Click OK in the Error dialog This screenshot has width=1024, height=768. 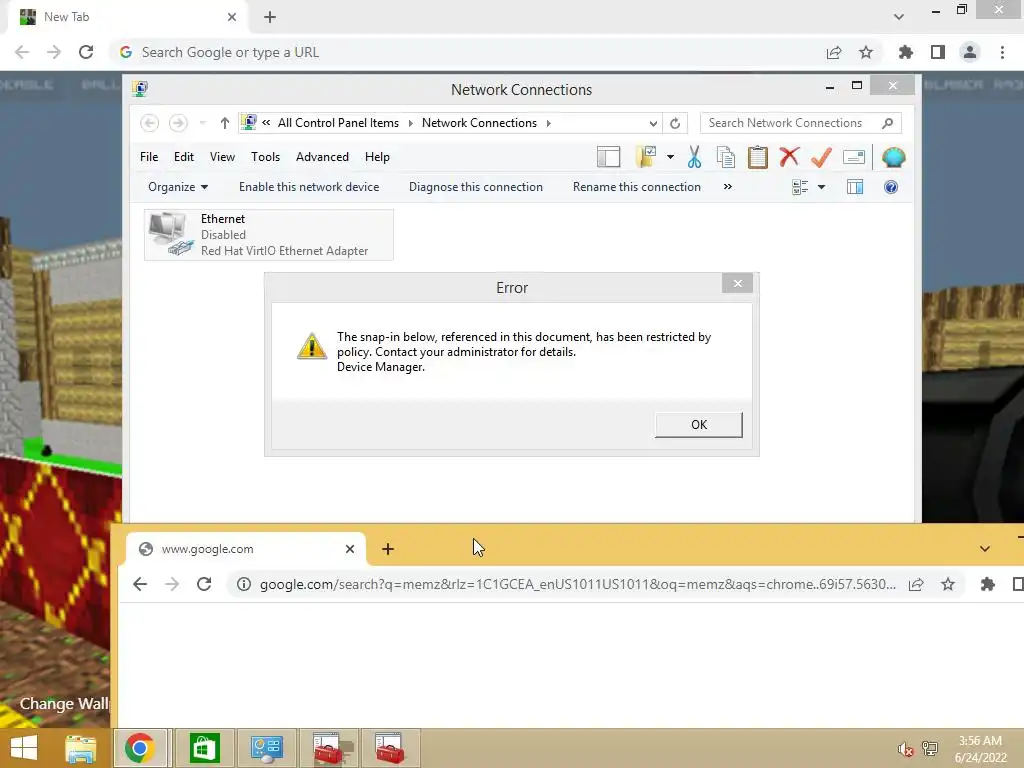click(x=698, y=424)
